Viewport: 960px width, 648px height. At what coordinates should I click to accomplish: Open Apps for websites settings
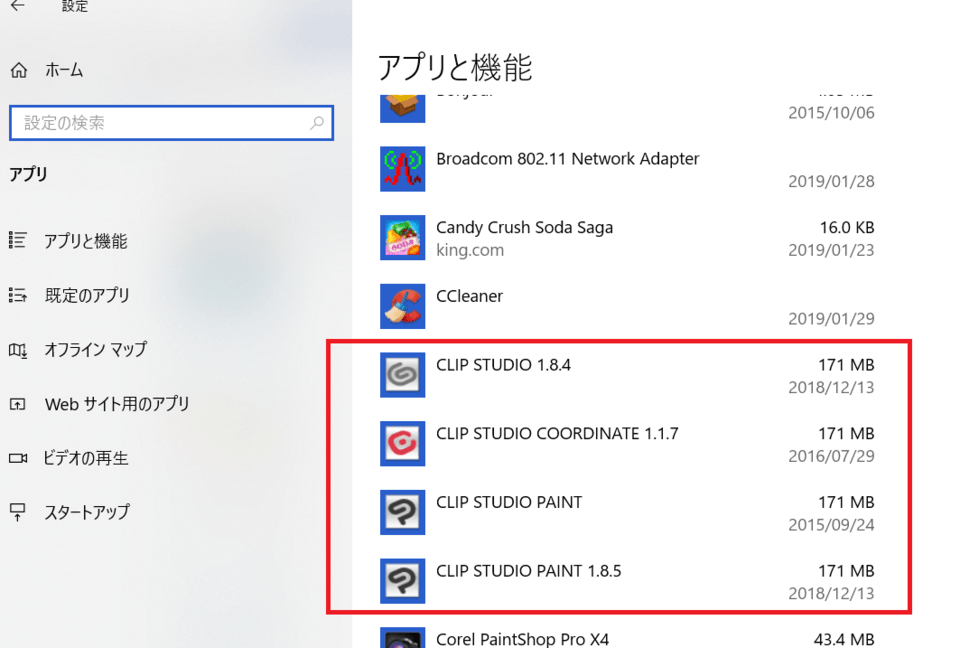[116, 404]
